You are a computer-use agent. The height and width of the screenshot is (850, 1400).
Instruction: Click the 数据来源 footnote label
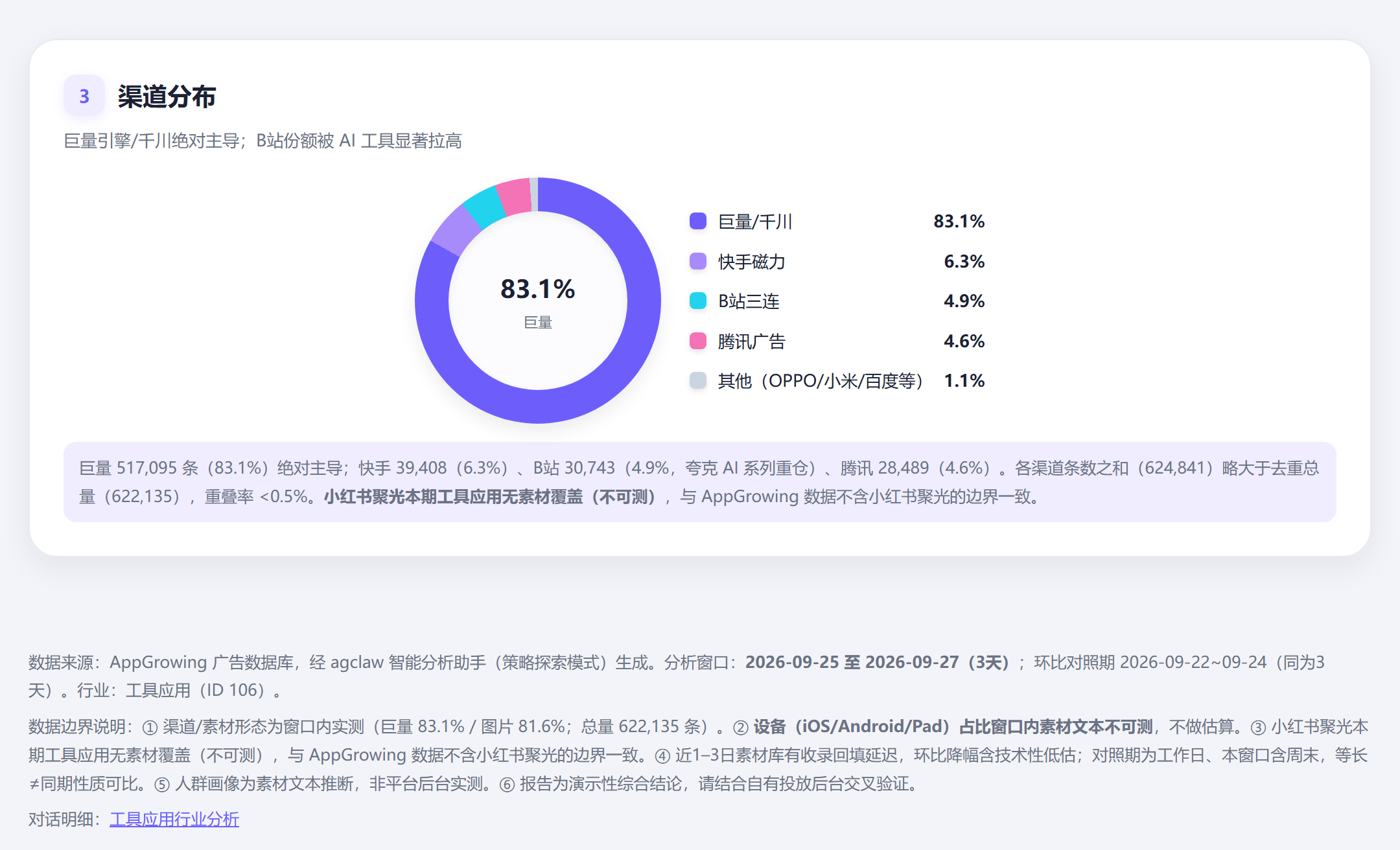click(61, 662)
